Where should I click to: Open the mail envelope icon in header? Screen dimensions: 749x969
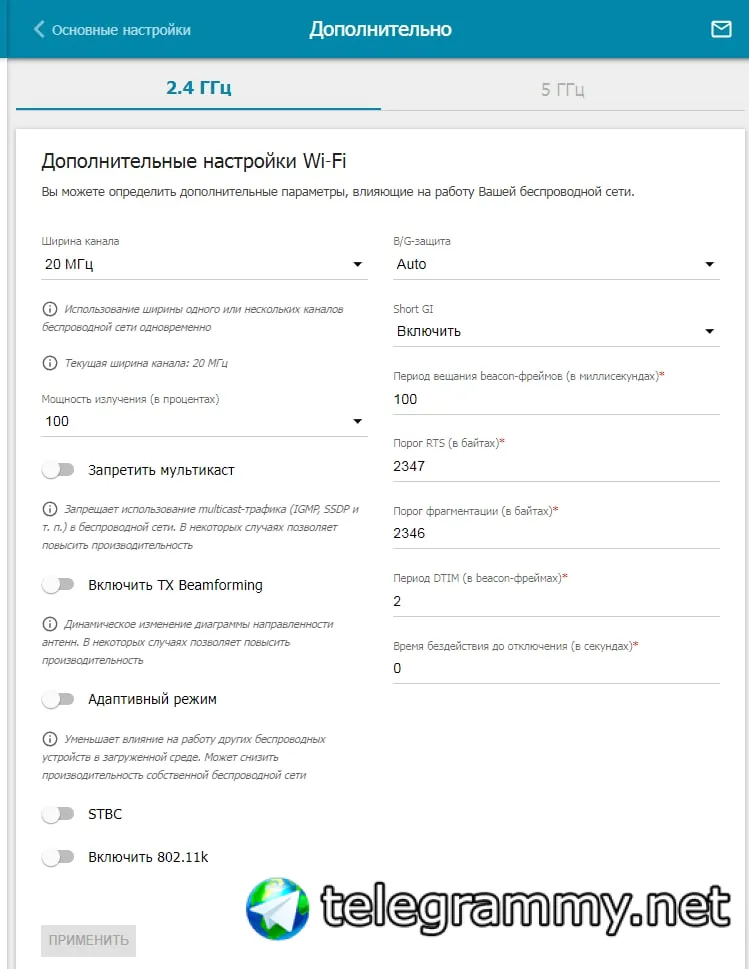coord(721,29)
